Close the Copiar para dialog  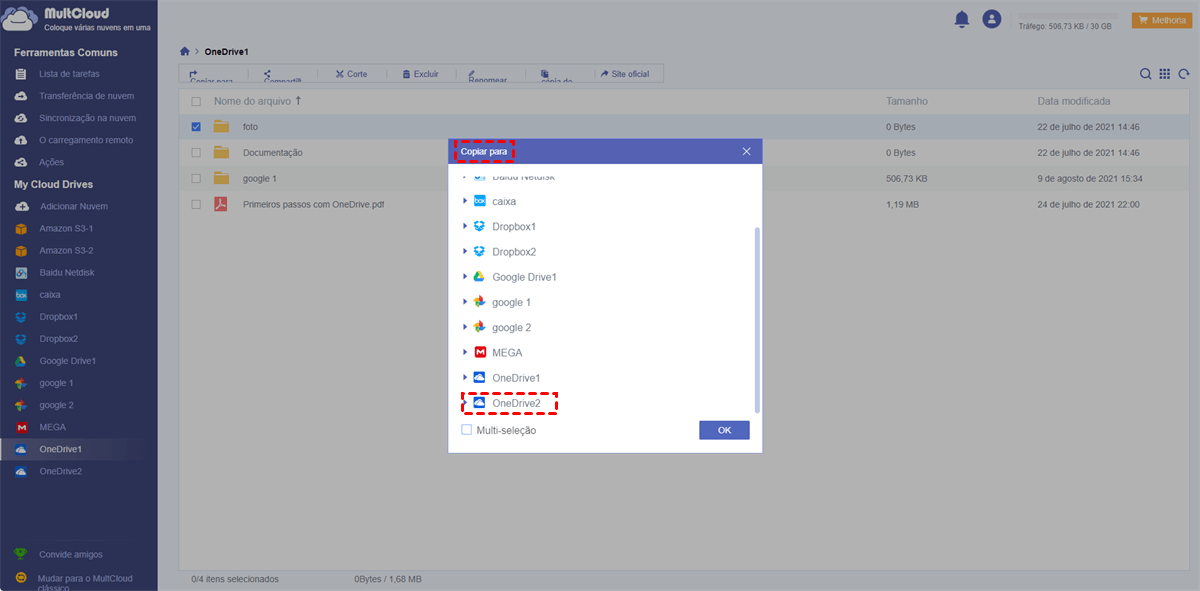[x=746, y=151]
